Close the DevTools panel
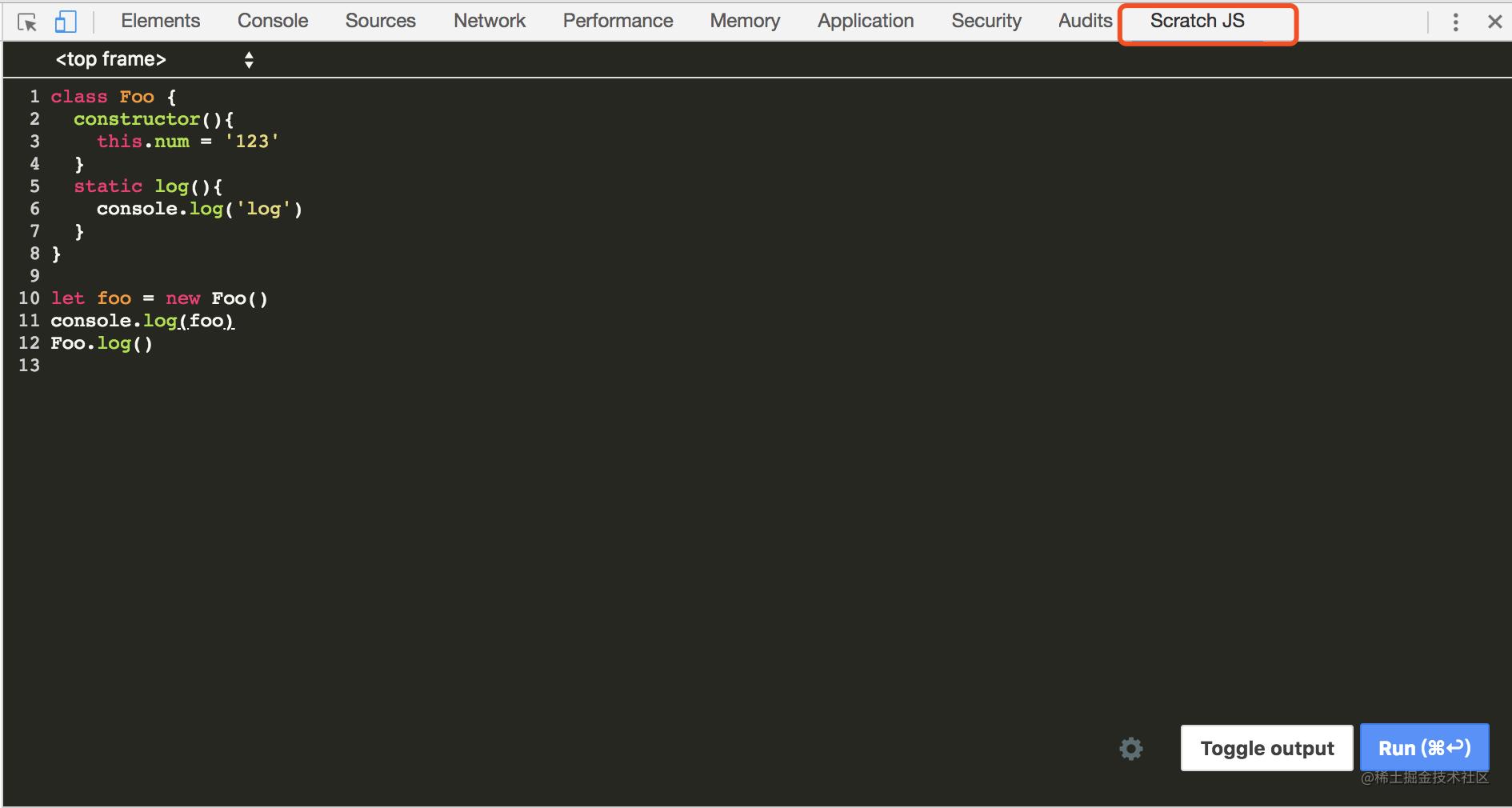Viewport: 1512px width, 808px height. click(x=1495, y=22)
